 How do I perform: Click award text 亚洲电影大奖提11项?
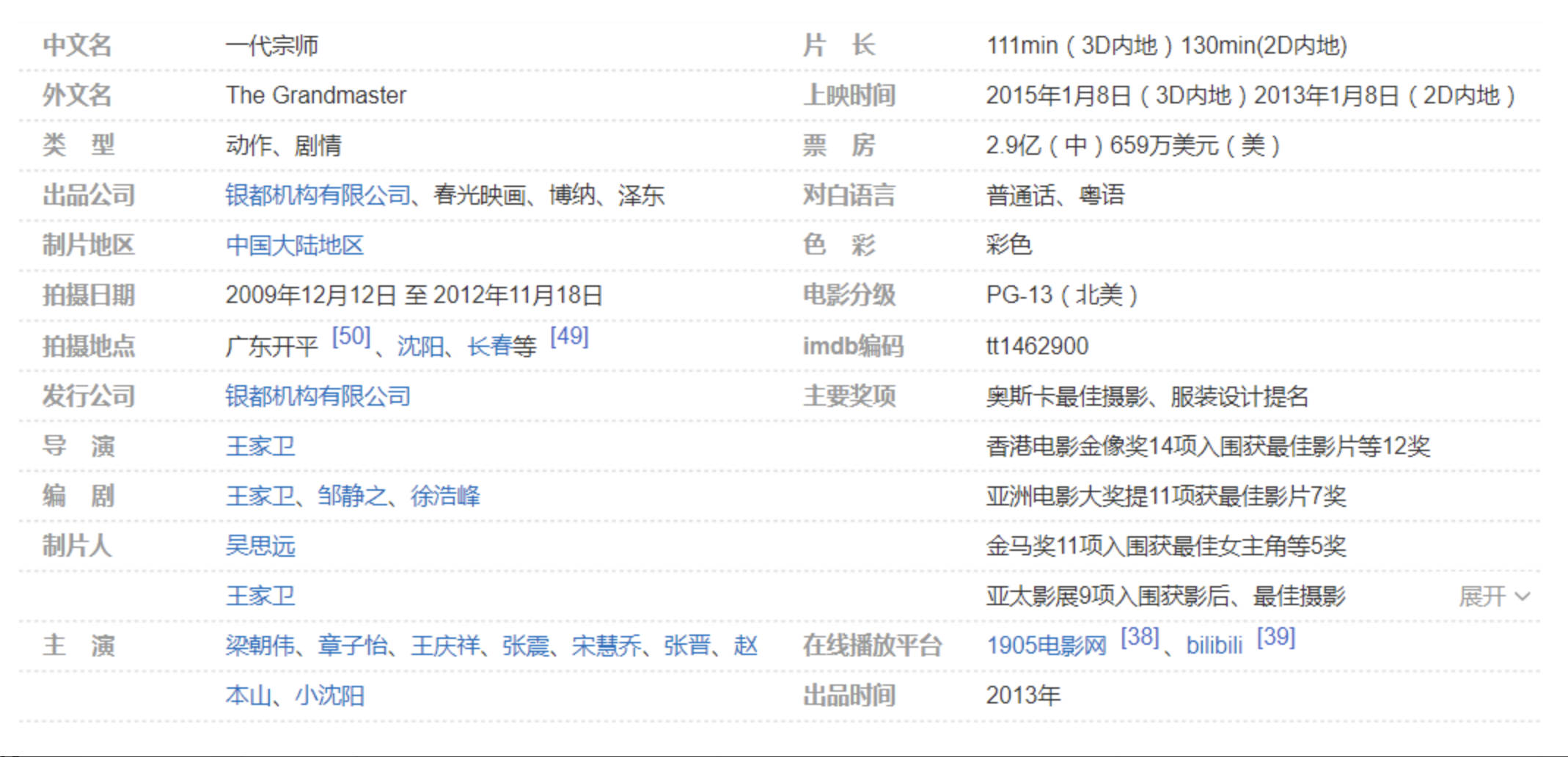[1090, 496]
